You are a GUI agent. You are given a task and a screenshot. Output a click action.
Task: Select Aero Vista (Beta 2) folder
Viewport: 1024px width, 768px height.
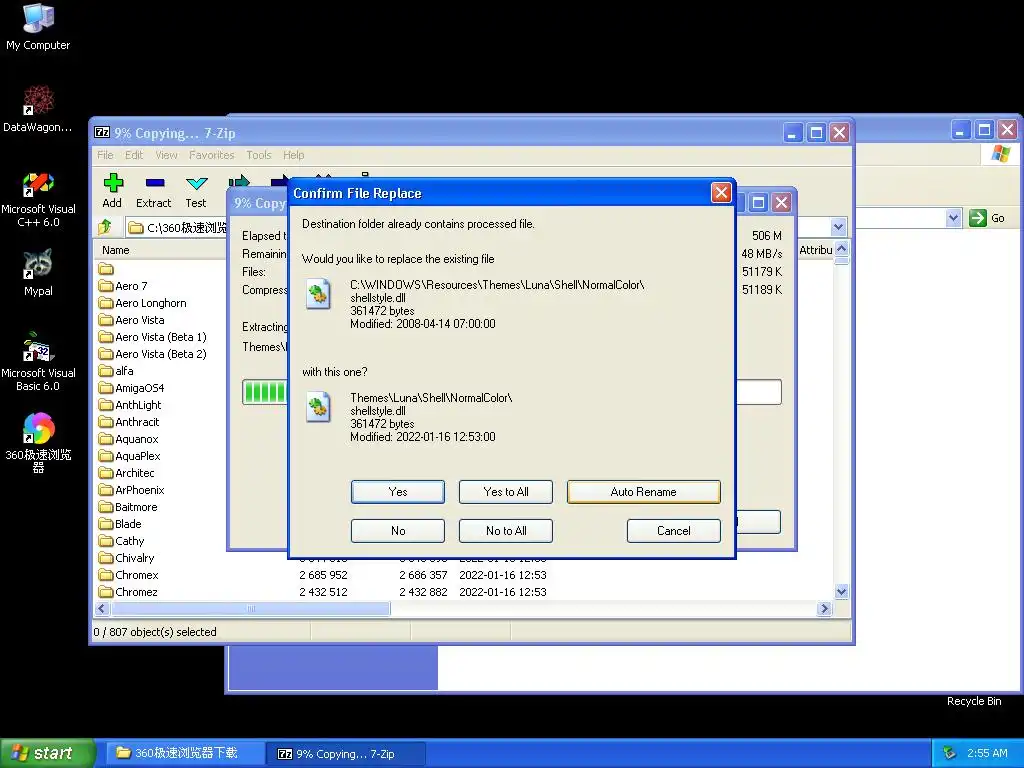tap(152, 354)
